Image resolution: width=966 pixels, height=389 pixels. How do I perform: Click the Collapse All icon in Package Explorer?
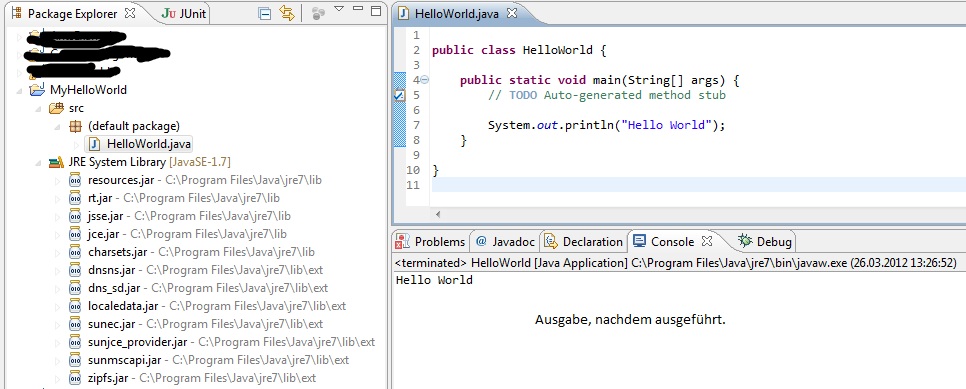click(x=265, y=13)
